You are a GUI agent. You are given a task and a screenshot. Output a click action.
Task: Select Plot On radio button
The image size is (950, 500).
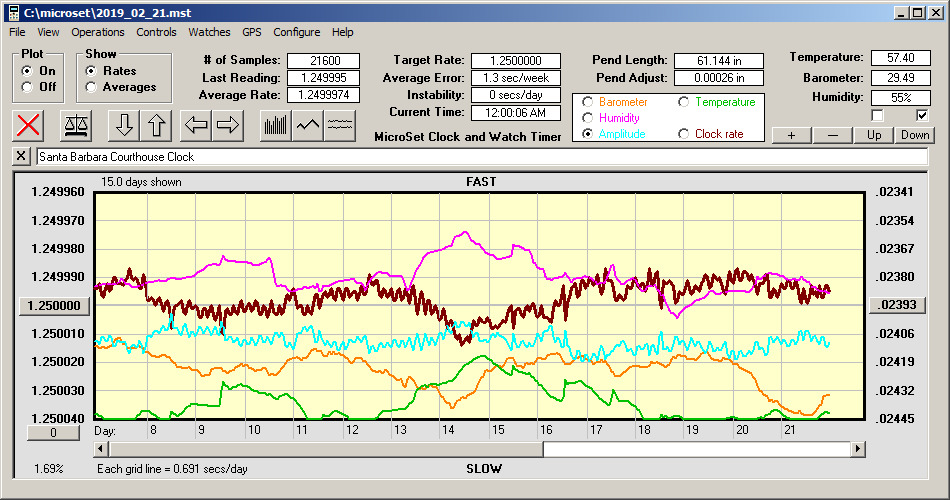coord(26,71)
